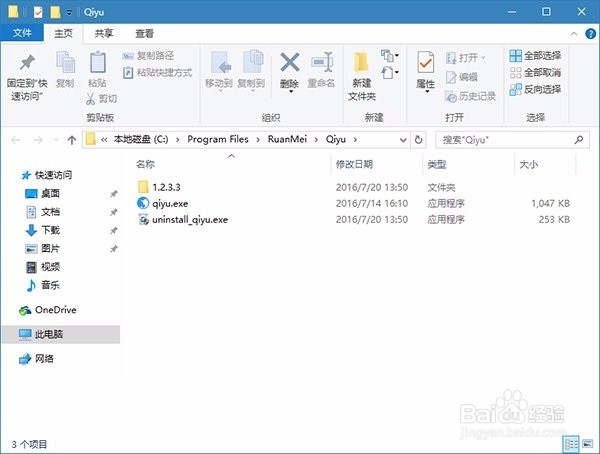
Task: Expand the chevron after Qiyu in path
Action: pos(355,140)
